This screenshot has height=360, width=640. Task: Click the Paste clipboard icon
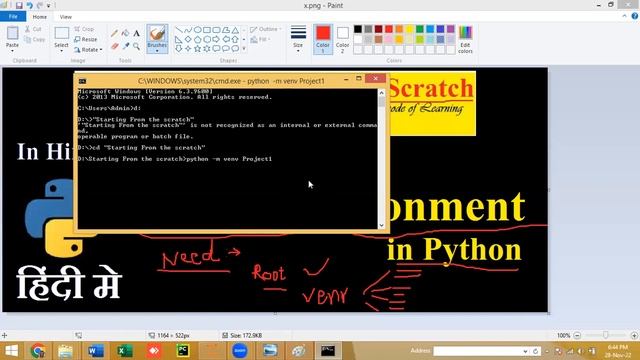coord(12,33)
